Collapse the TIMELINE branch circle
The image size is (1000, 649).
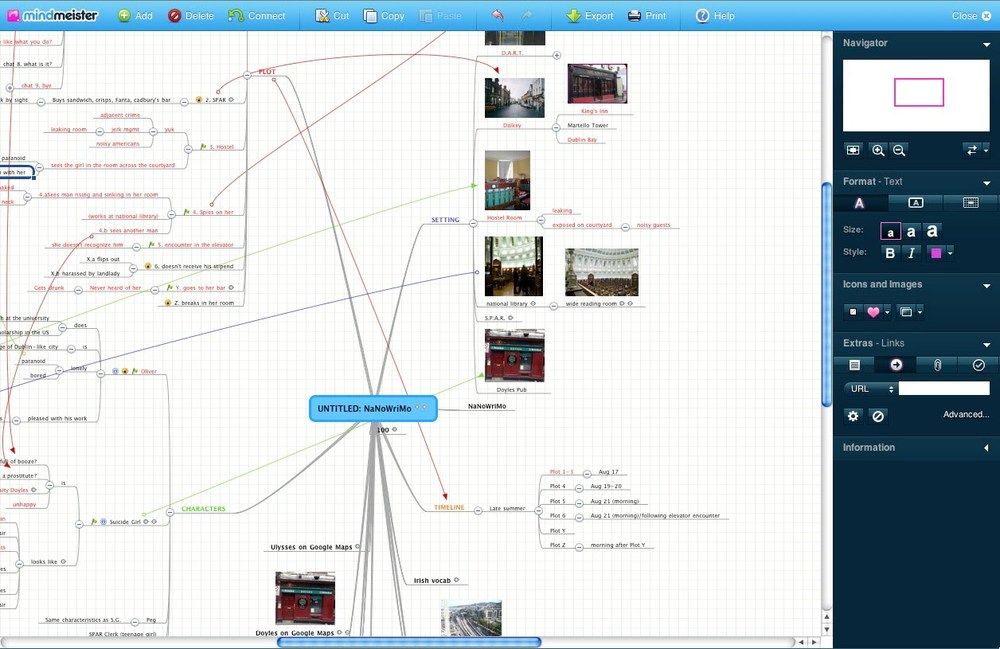point(478,511)
